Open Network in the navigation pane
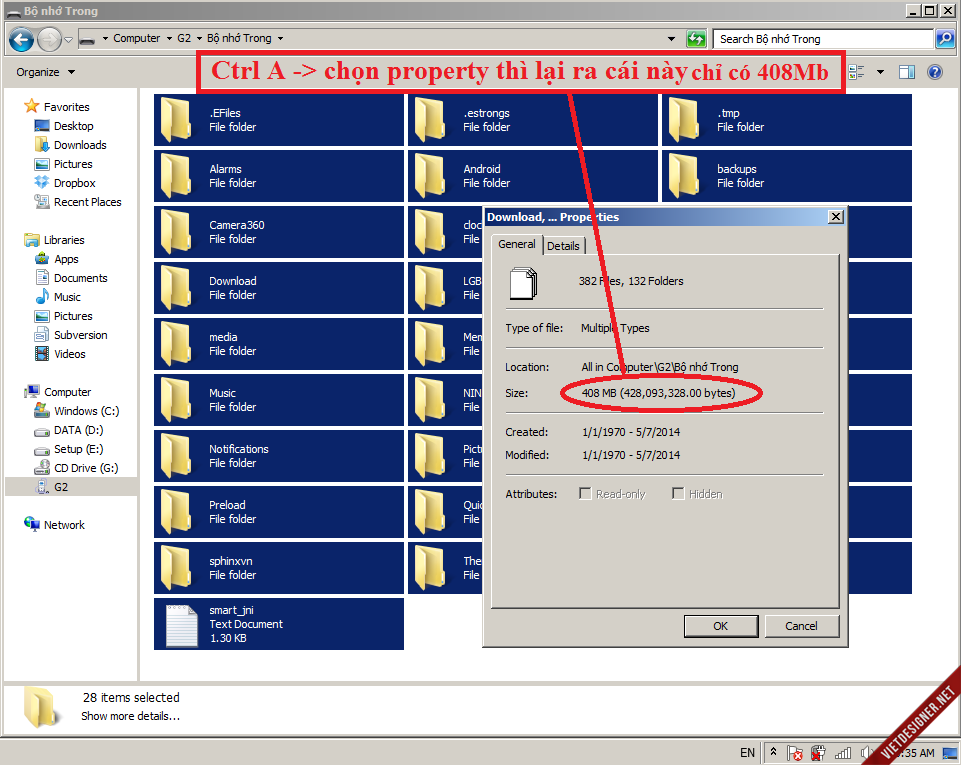Image resolution: width=961 pixels, height=765 pixels. [x=55, y=525]
